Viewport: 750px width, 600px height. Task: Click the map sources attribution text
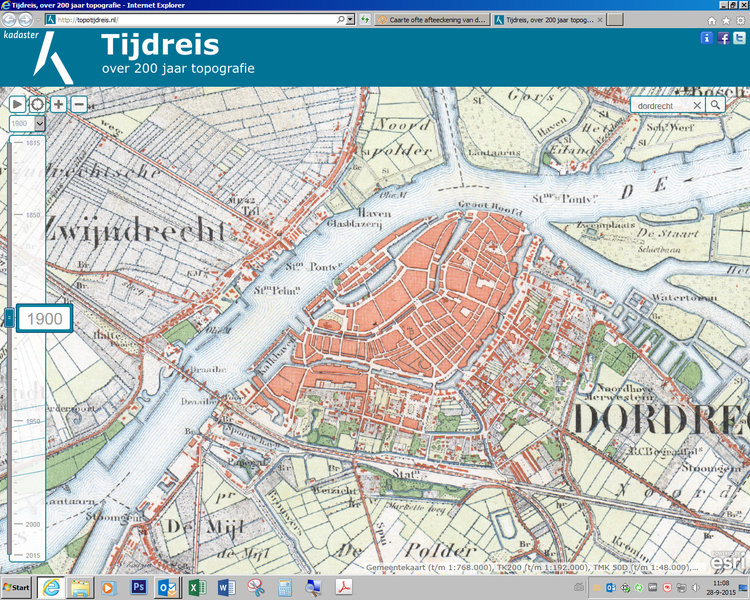pyautogui.click(x=532, y=567)
